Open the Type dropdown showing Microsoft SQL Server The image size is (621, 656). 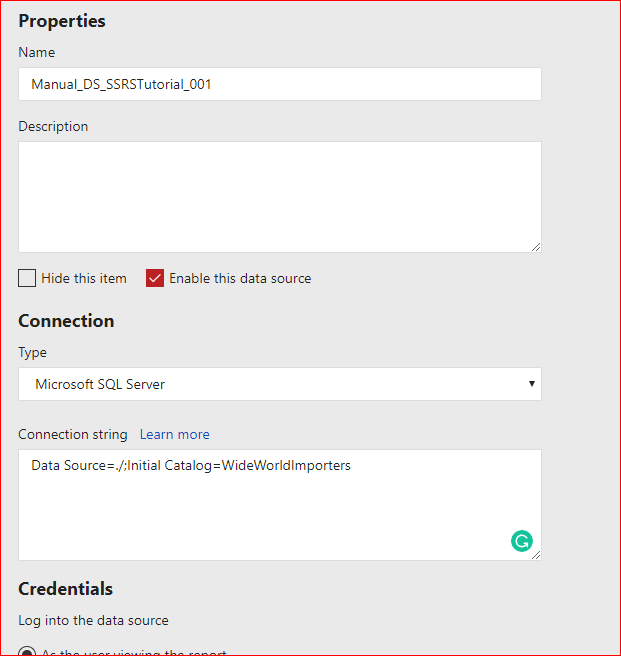point(279,384)
